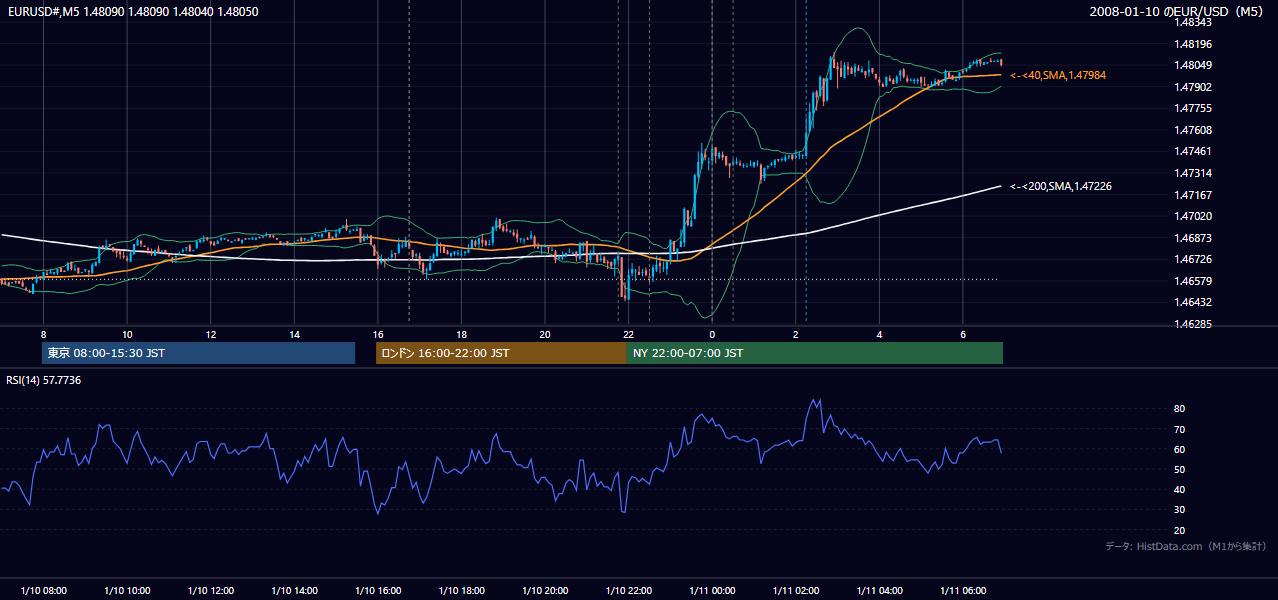Click the HistData.com data source credit

[x=1186, y=546]
